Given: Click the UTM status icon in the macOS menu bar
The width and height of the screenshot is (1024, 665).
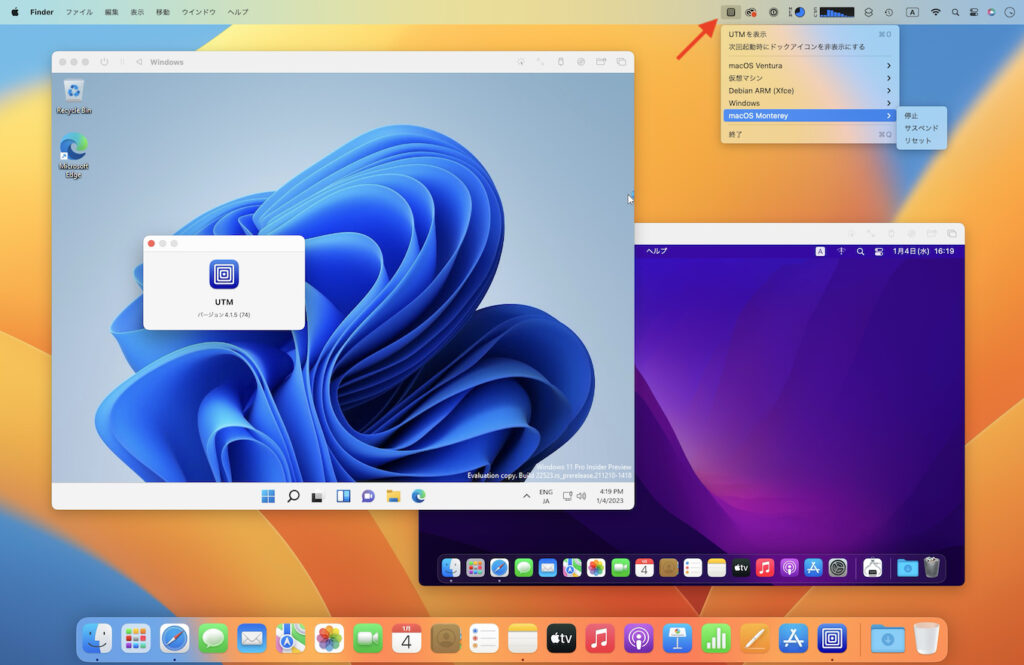Looking at the screenshot, I should click(732, 12).
